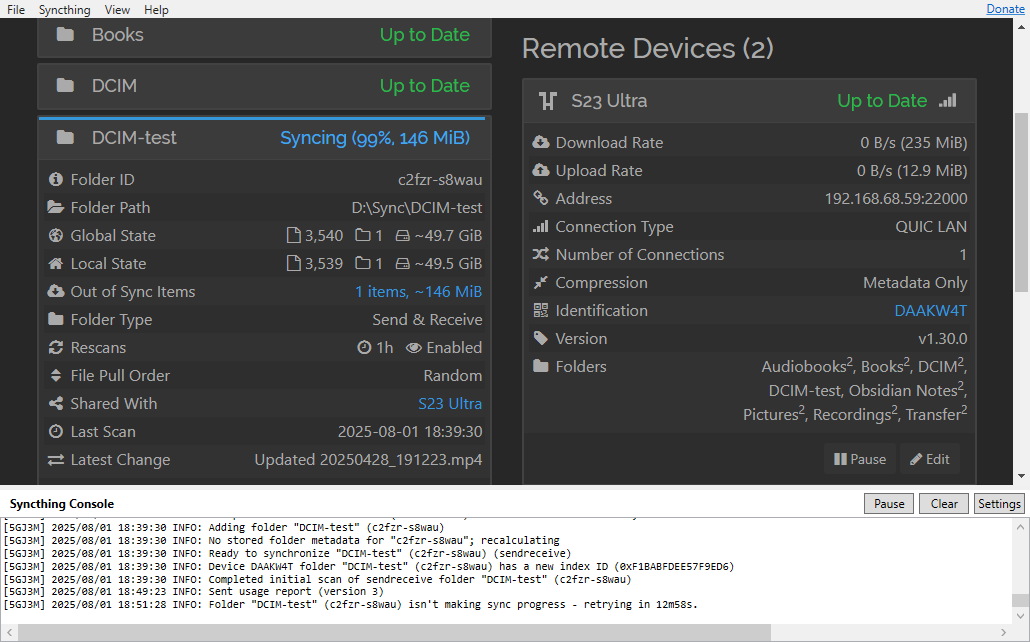Click the Global State globe icon
1030x642 pixels.
point(56,235)
